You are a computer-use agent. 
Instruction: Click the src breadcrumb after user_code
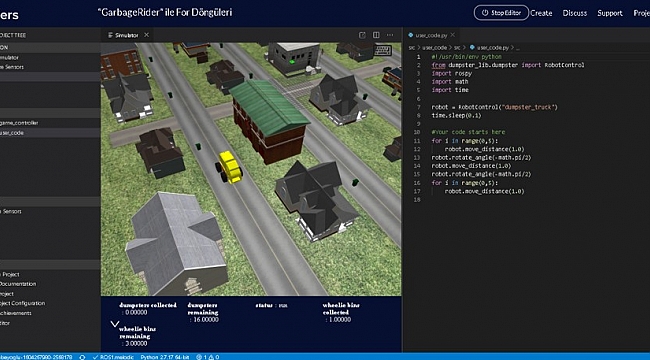(x=457, y=48)
